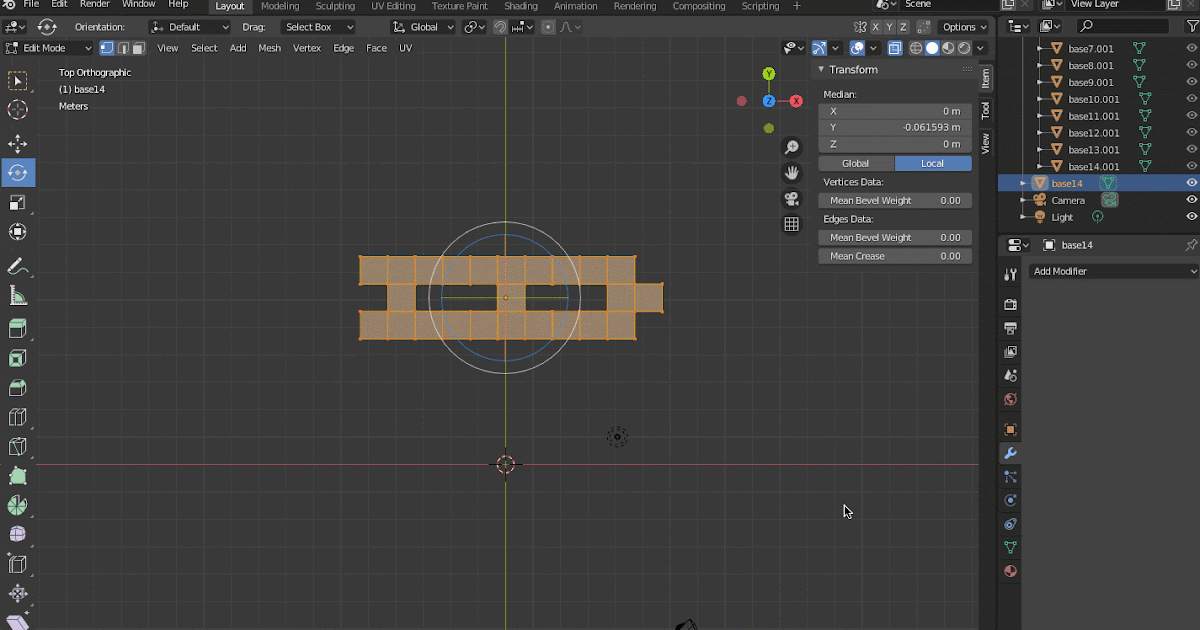Toggle visibility of Camera in outliner
The height and width of the screenshot is (630, 1200).
(1191, 200)
